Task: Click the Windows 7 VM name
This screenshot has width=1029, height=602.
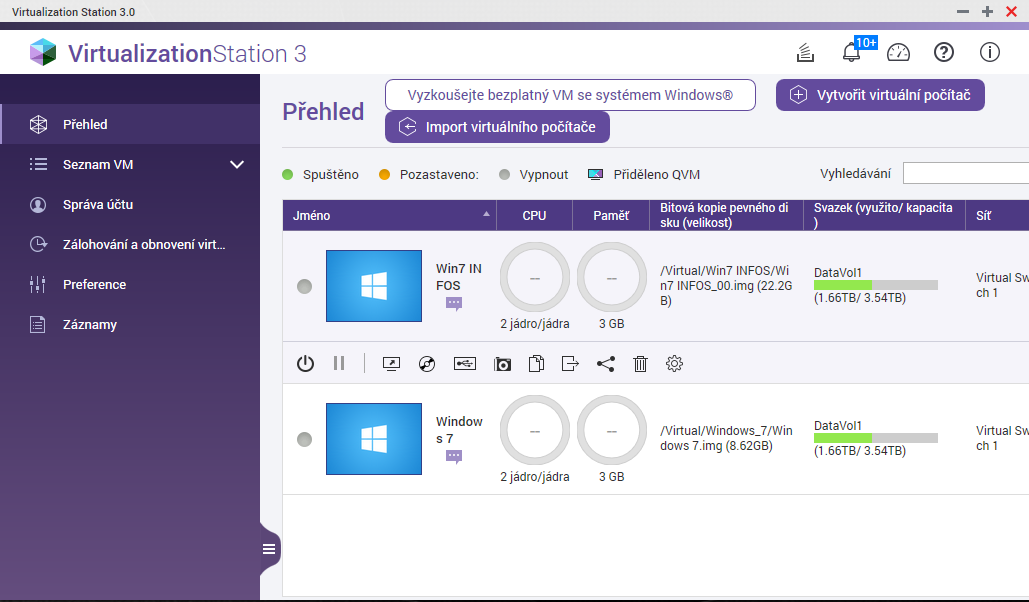Action: point(459,430)
